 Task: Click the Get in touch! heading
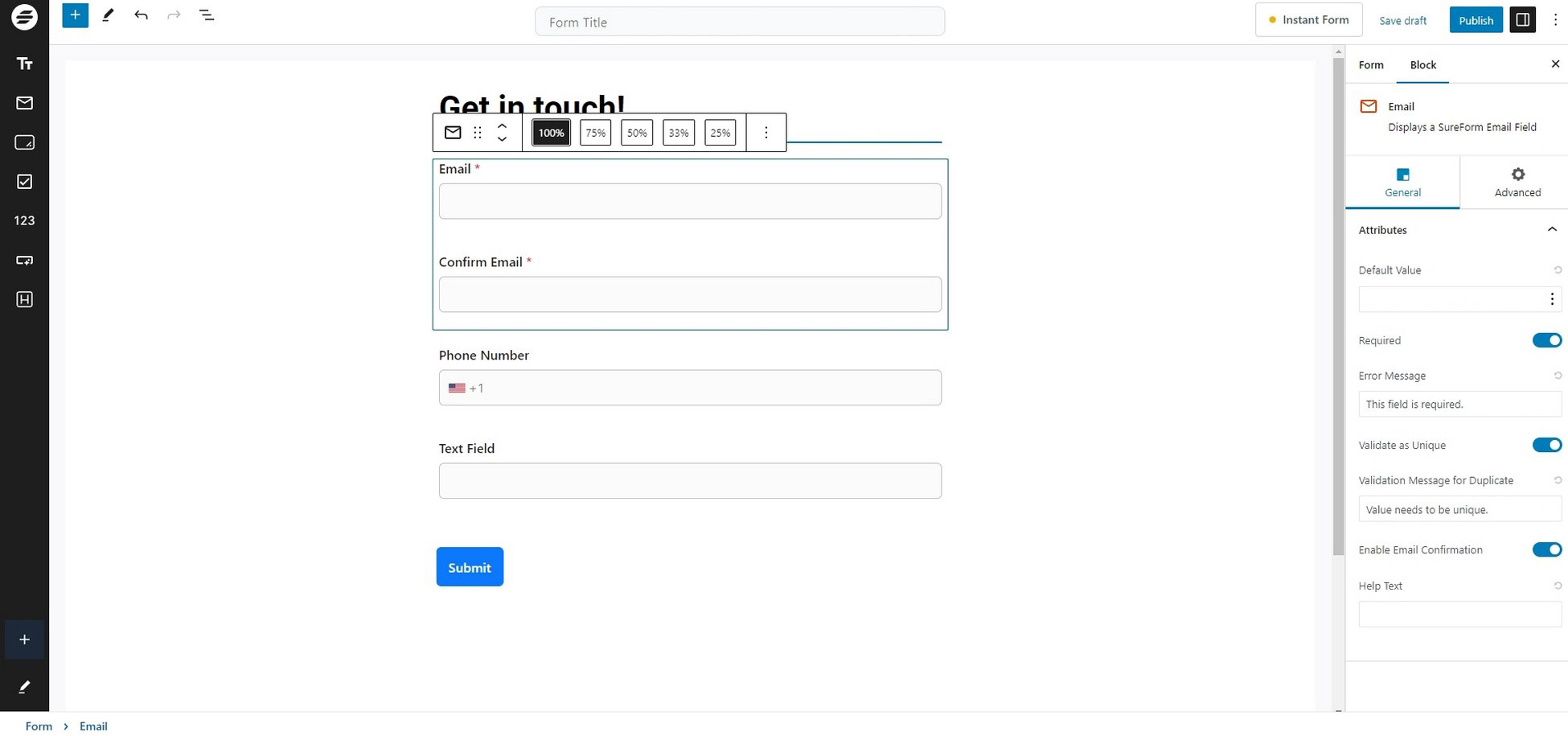[532, 105]
